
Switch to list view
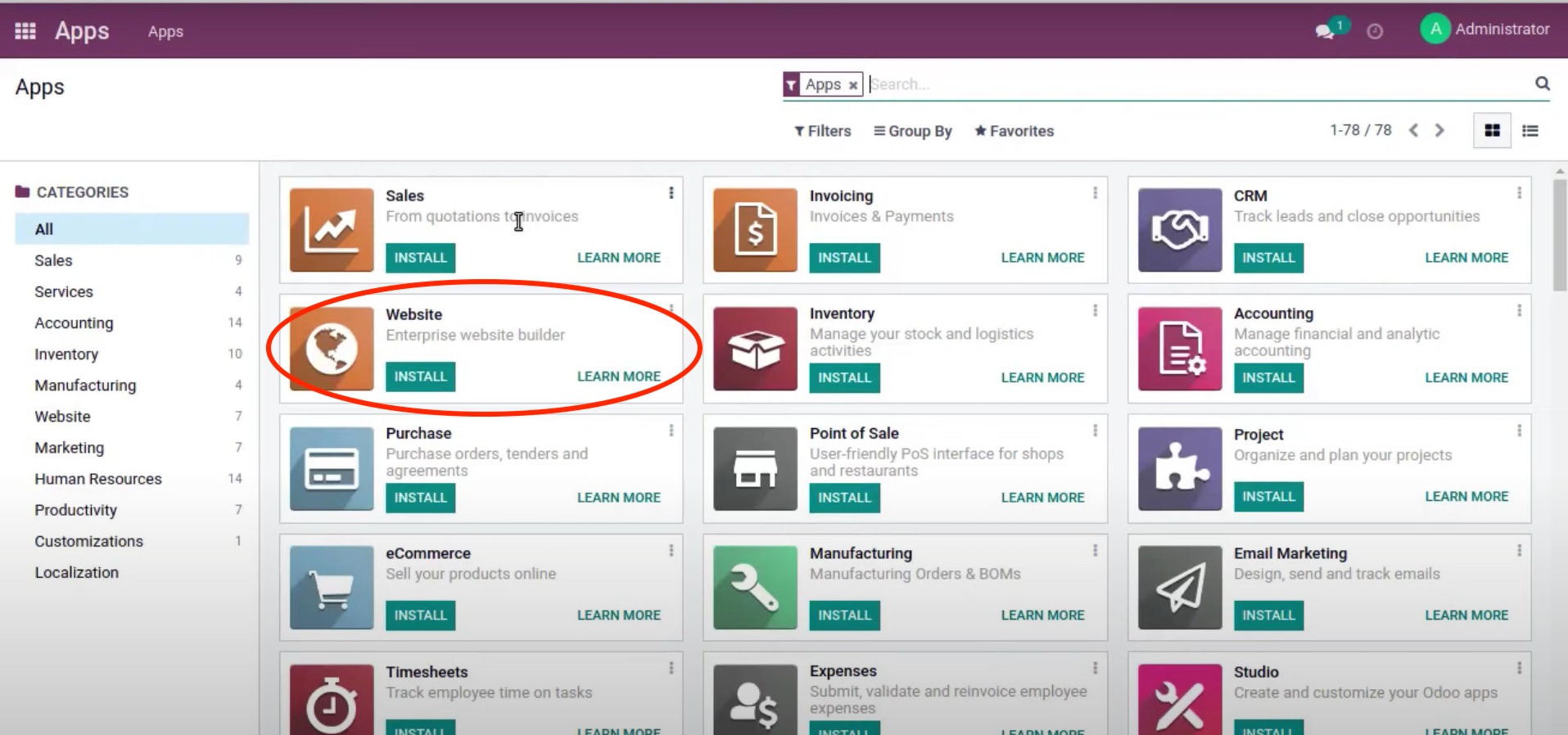[x=1530, y=131]
